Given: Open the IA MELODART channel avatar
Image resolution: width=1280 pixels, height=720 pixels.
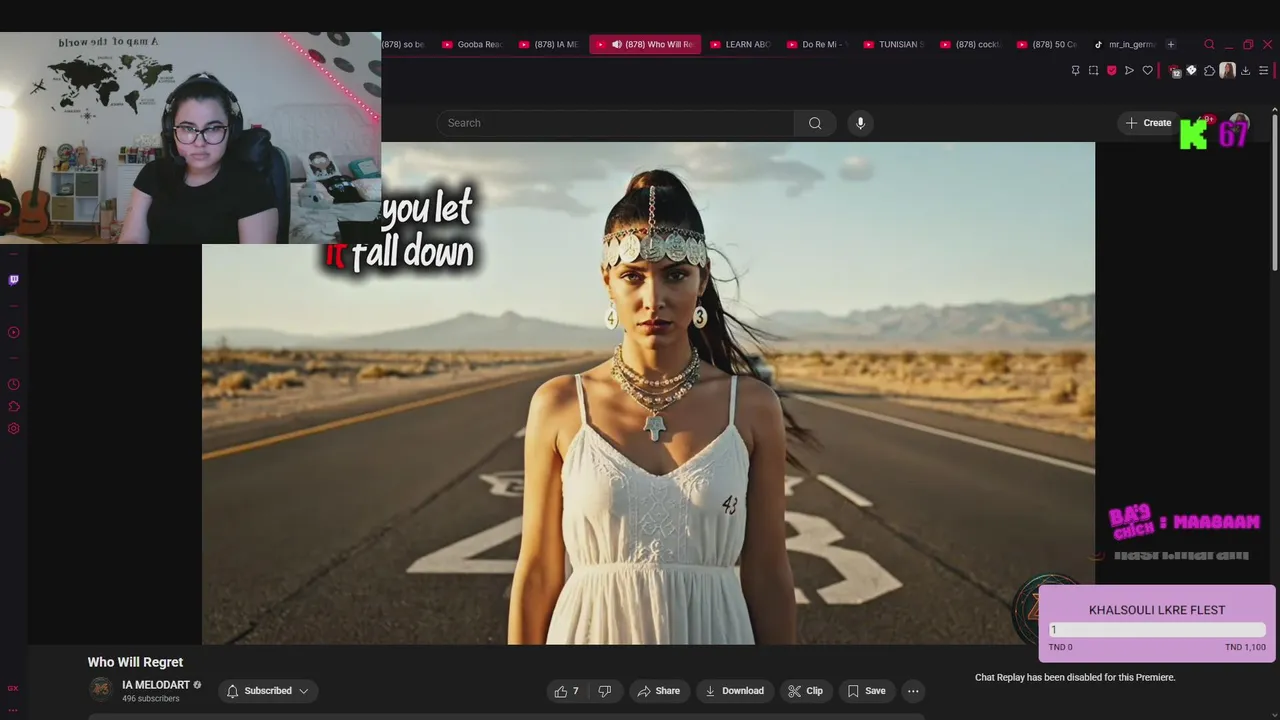Looking at the screenshot, I should (101, 690).
